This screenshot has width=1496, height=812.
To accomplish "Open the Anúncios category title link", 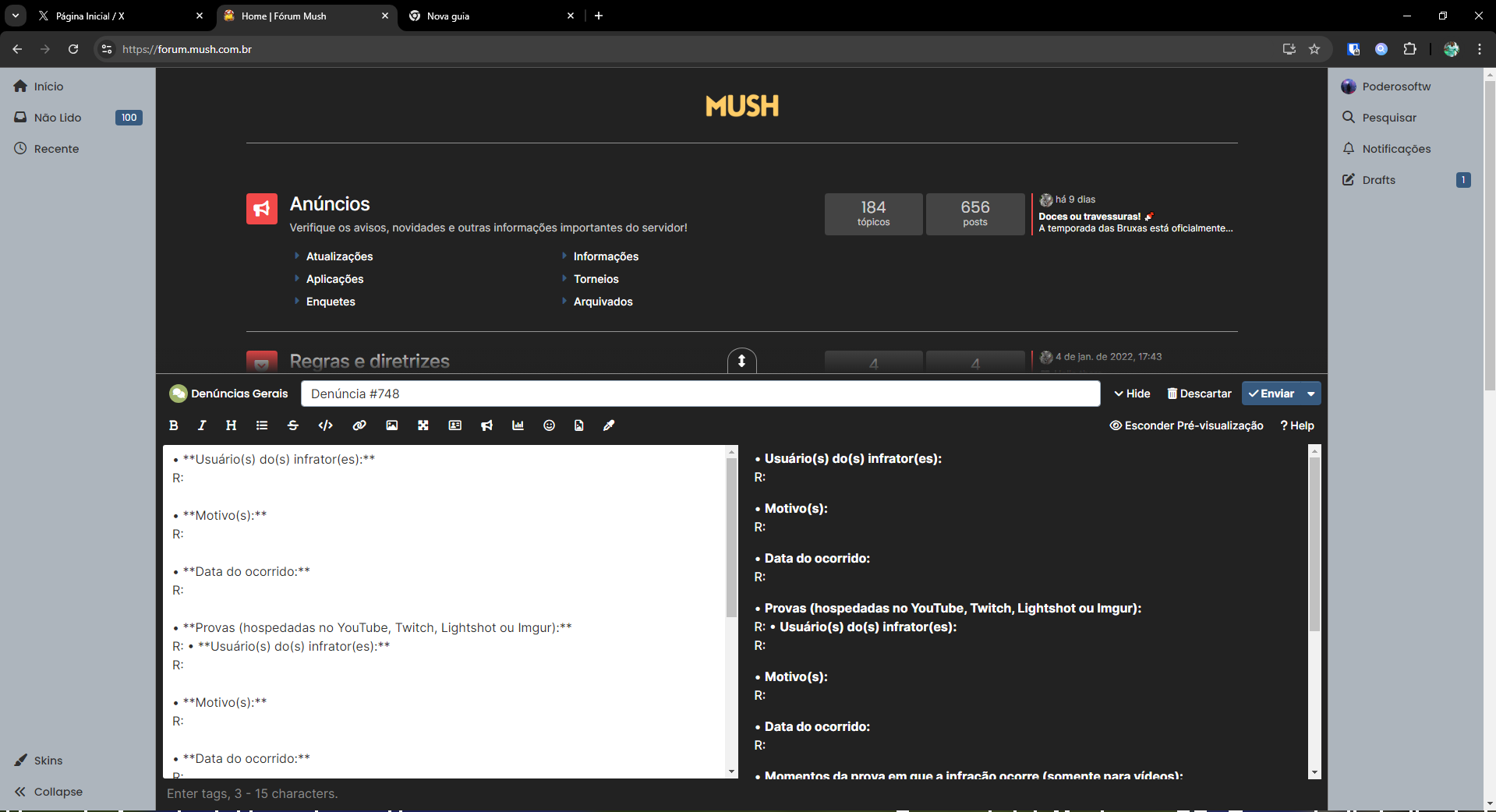I will [x=330, y=204].
